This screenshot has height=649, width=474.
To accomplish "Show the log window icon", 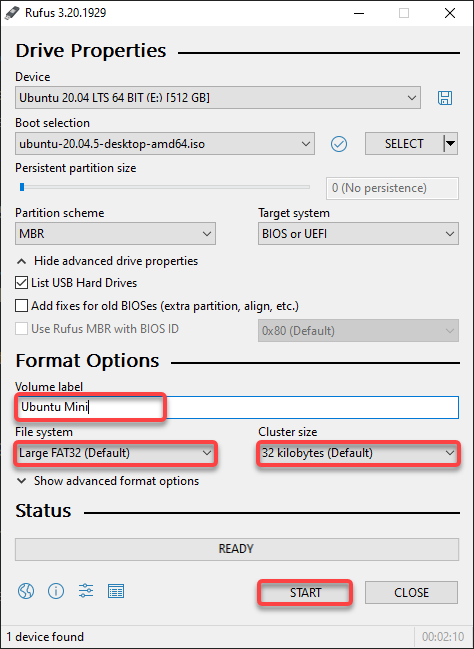I will tap(116, 591).
